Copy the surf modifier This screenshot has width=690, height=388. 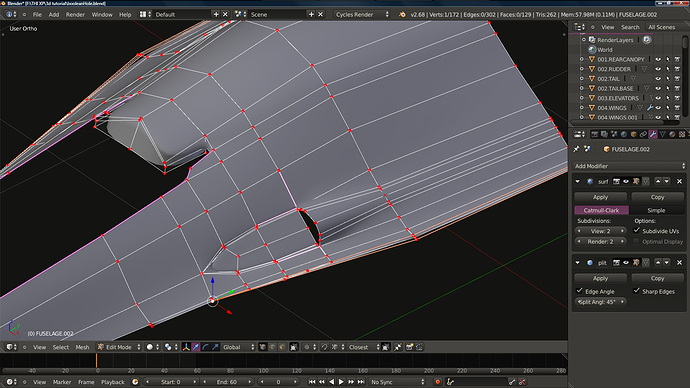(657, 197)
